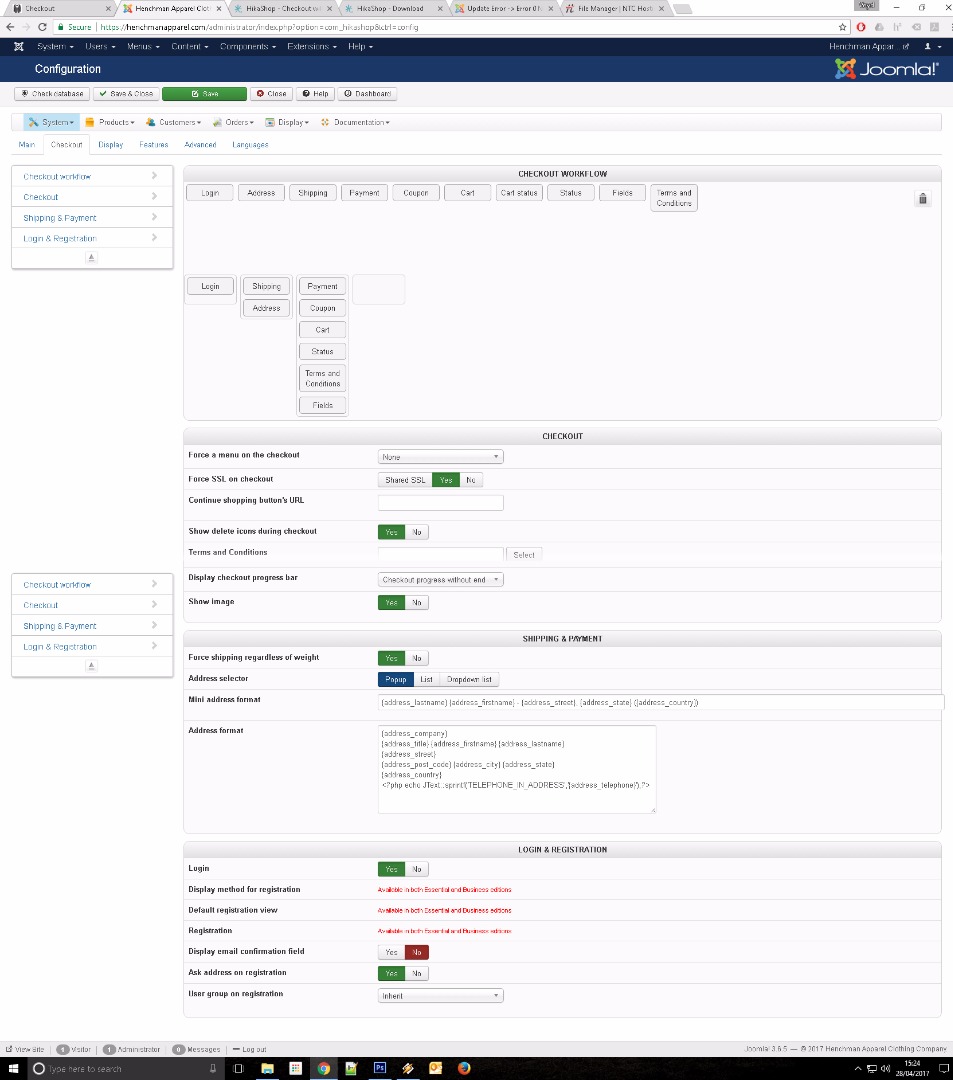
Task: Open Help from the Joomla toolbar
Action: coord(315,94)
